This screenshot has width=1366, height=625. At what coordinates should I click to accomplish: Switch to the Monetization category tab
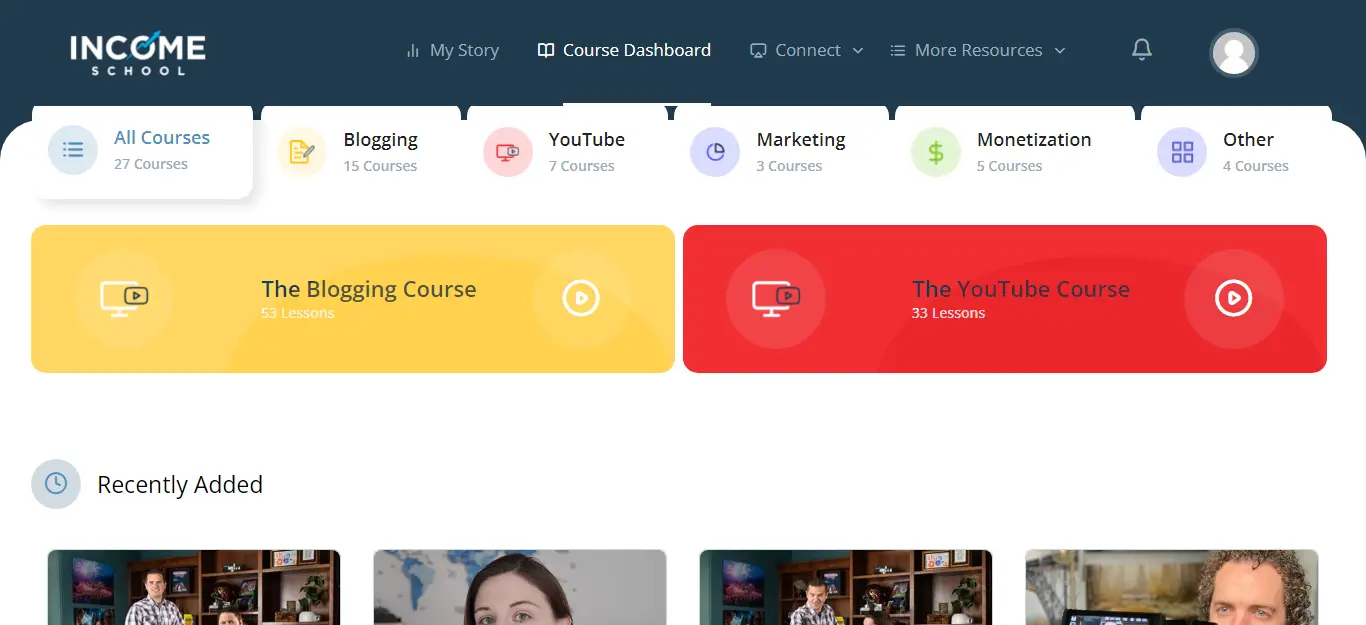[1015, 152]
